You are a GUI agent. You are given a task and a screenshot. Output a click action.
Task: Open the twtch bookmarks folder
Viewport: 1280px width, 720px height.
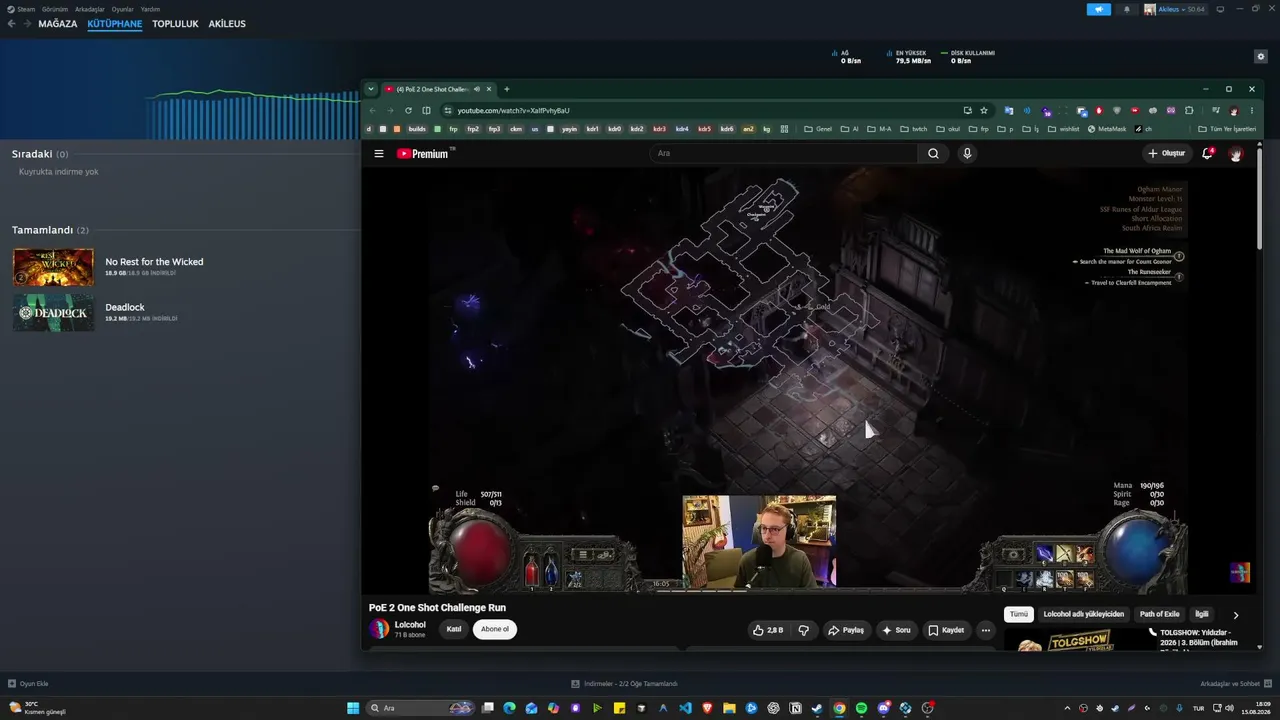(912, 129)
